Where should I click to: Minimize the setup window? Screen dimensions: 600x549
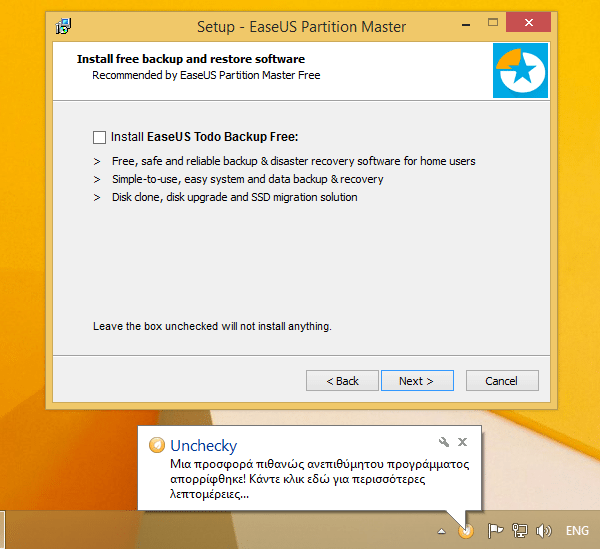(x=466, y=25)
